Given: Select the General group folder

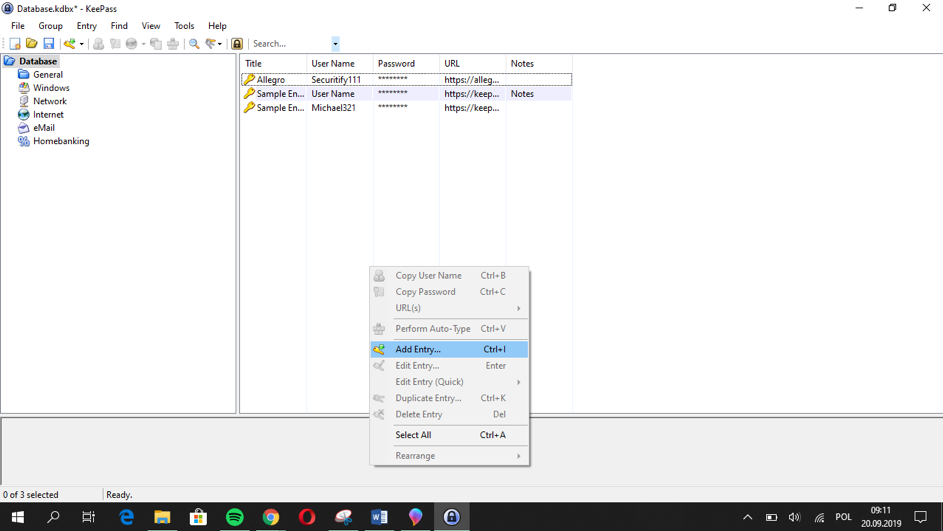Looking at the screenshot, I should [x=48, y=75].
